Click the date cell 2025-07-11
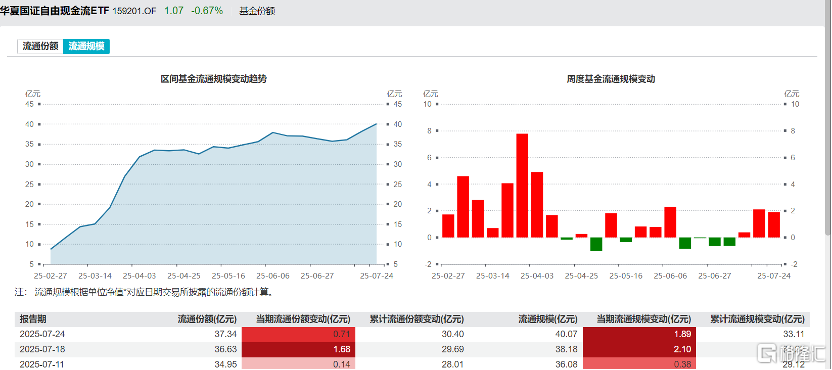This screenshot has width=832, height=370. (x=42, y=364)
